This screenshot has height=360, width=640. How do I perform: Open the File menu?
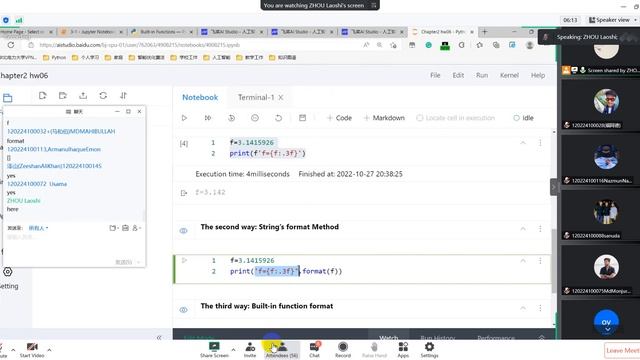pos(435,75)
